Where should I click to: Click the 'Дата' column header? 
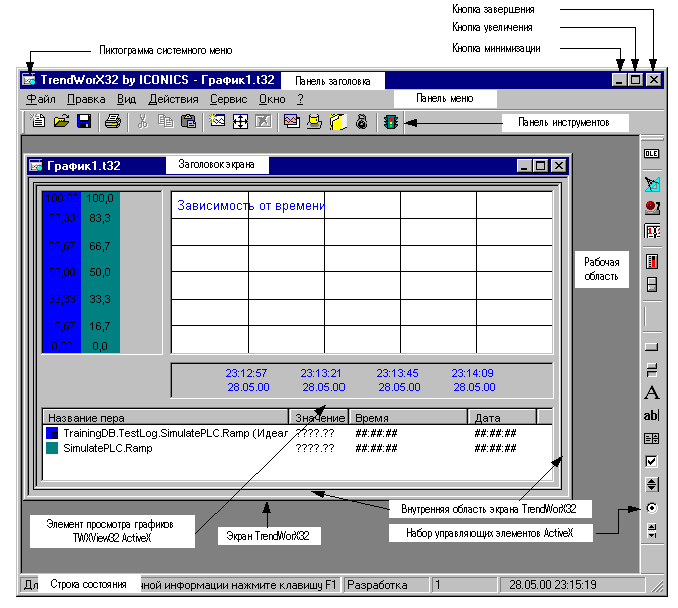point(502,417)
